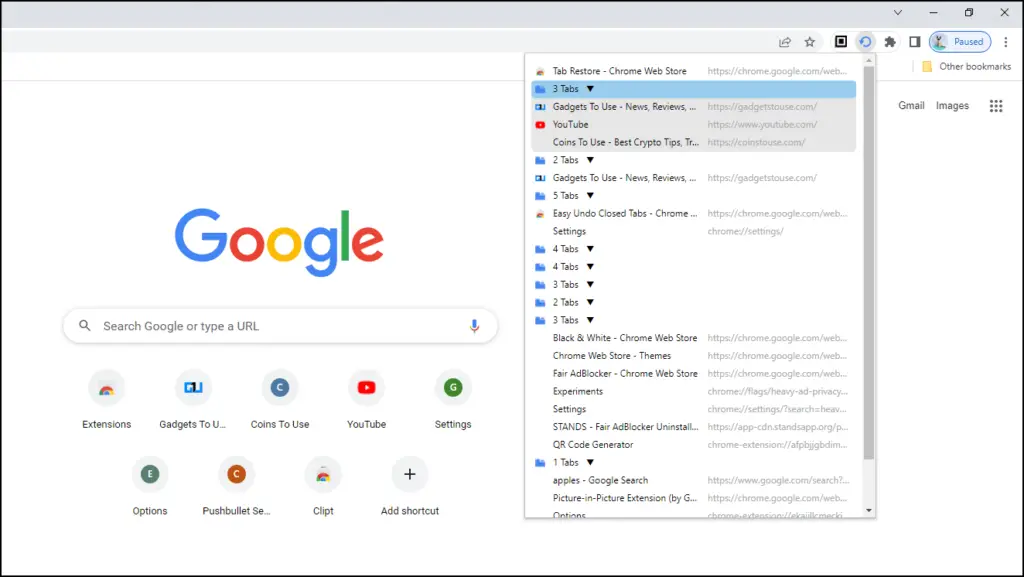Click the Google logo
This screenshot has height=577, width=1024.
[279, 242]
